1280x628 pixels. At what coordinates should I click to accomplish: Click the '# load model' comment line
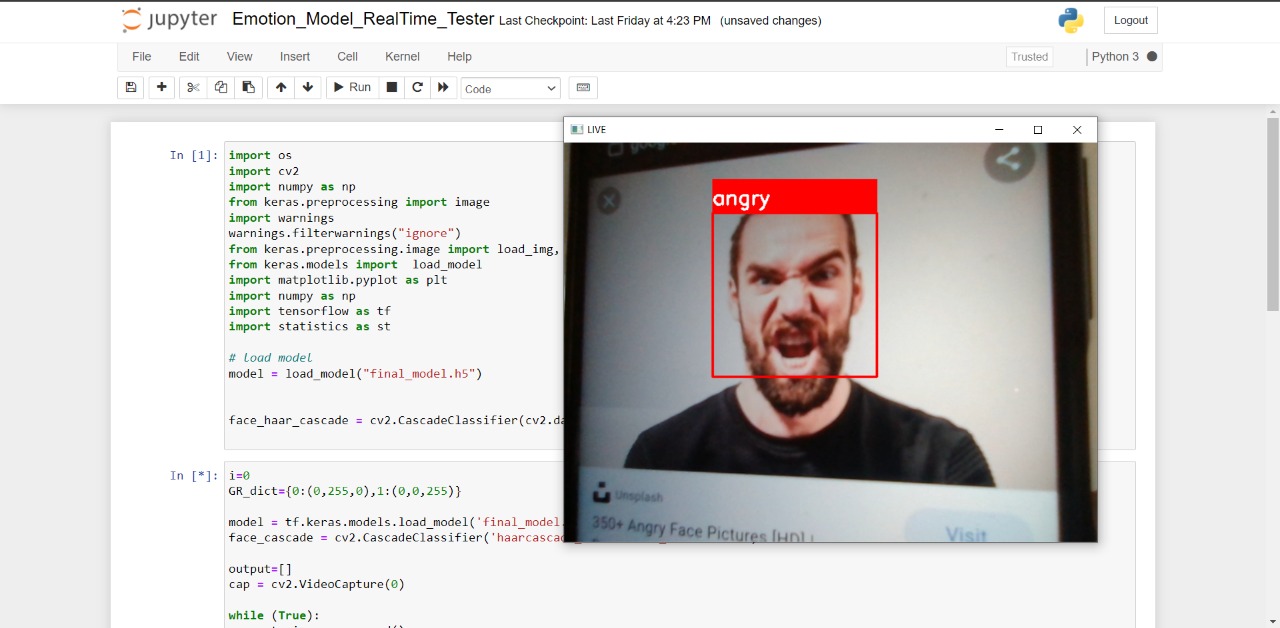pos(270,358)
